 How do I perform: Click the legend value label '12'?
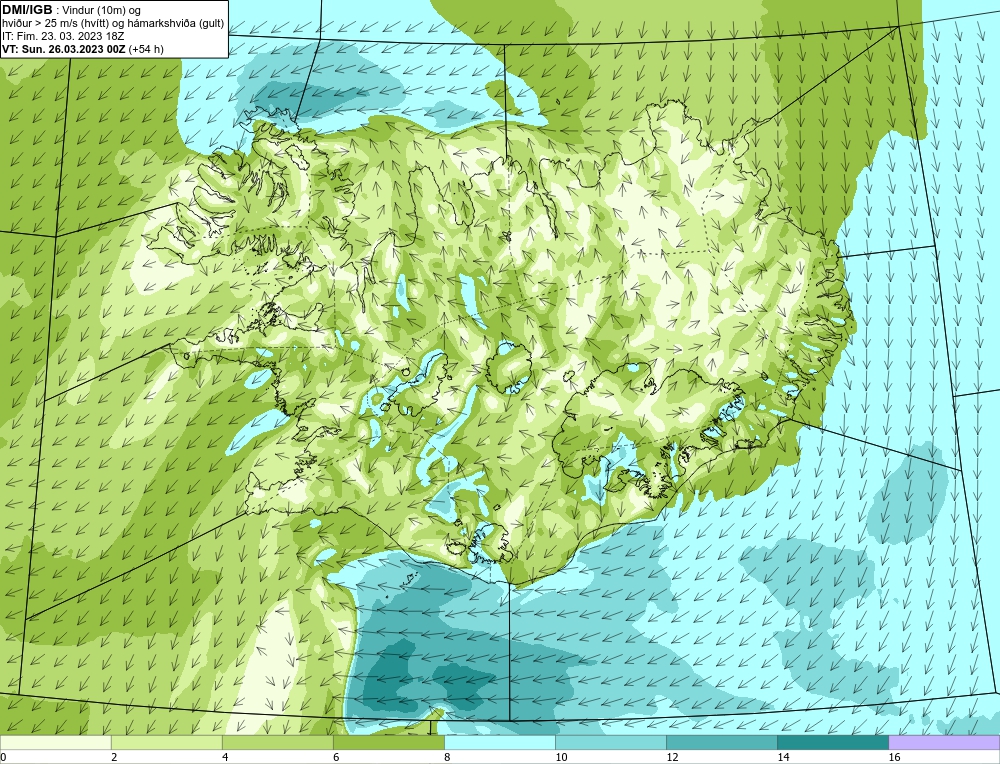tap(672, 757)
